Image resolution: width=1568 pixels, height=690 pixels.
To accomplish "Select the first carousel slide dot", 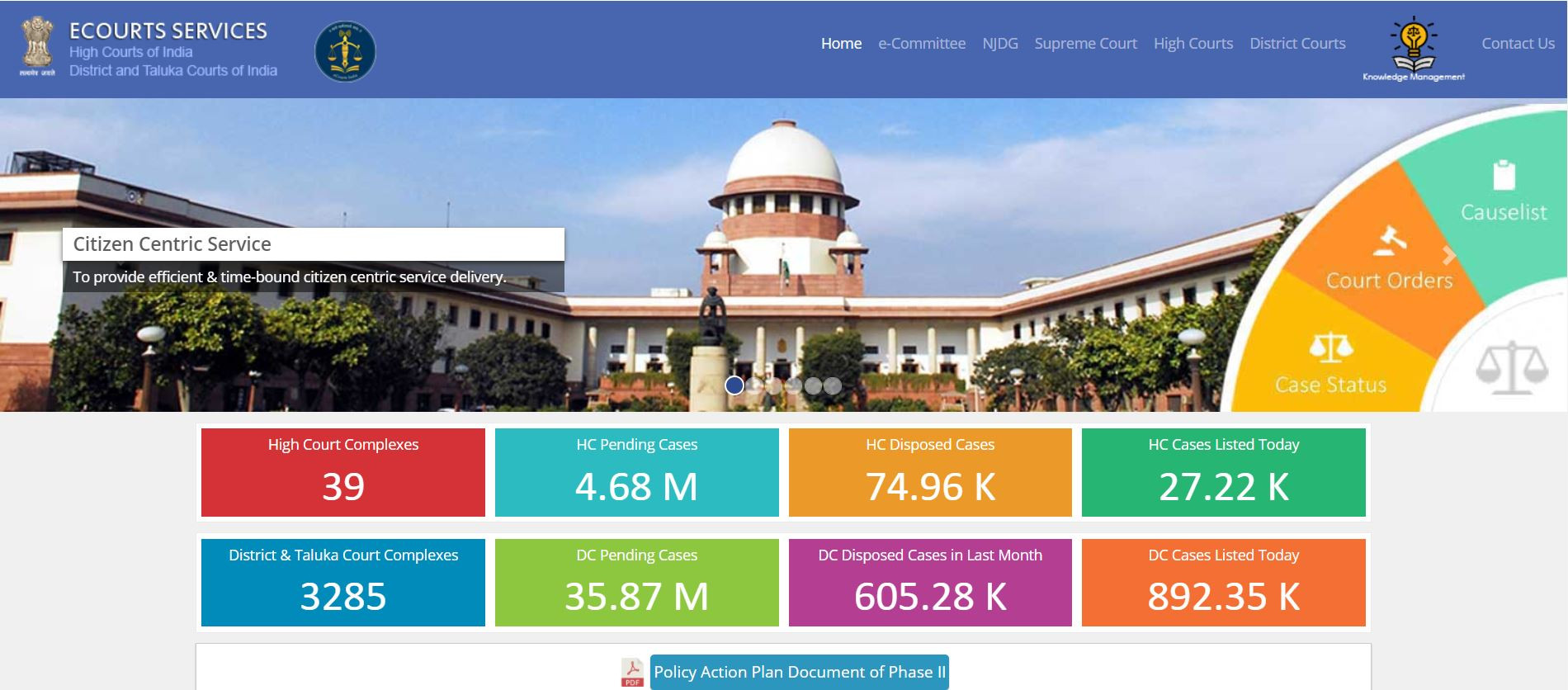I will 734,385.
